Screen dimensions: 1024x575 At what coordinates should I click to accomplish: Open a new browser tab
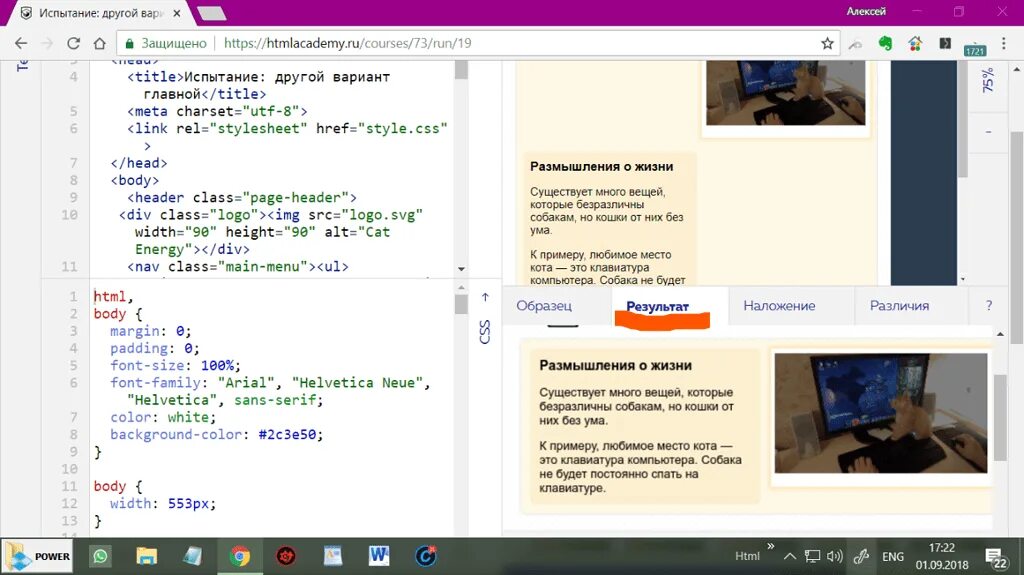(211, 13)
